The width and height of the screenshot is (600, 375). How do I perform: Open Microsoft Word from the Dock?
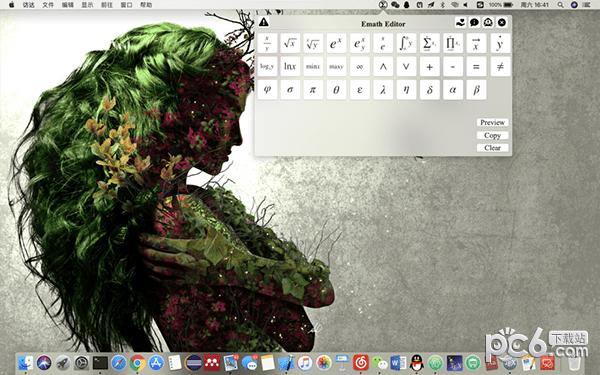[398, 363]
